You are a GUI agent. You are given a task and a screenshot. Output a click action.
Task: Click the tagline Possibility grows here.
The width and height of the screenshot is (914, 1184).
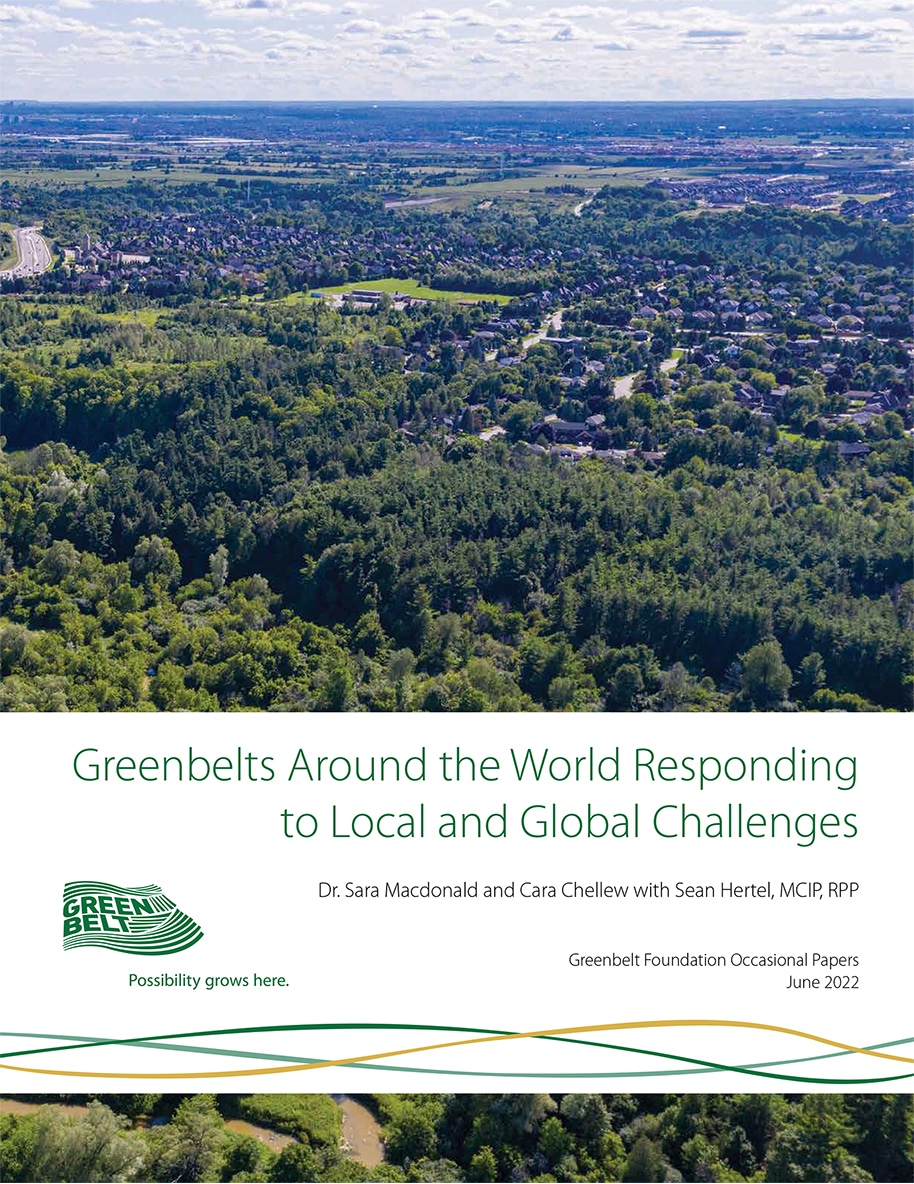[x=208, y=981]
